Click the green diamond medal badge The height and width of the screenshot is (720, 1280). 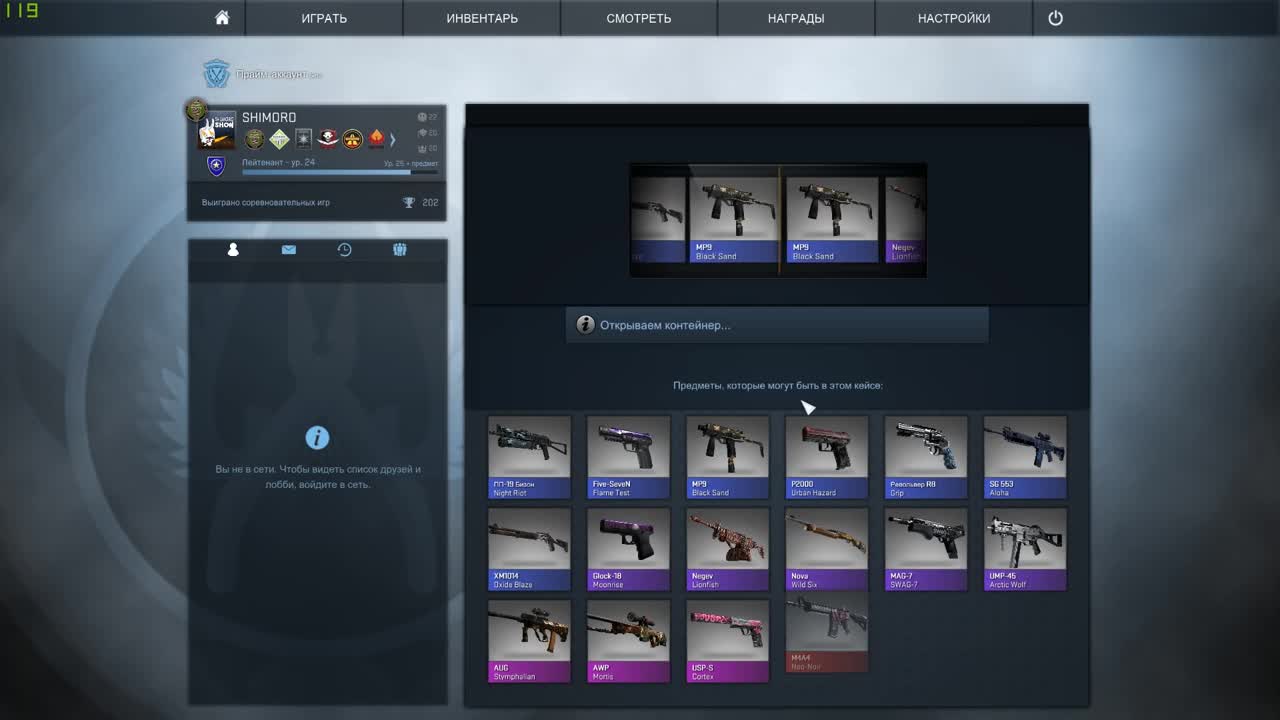click(x=279, y=139)
